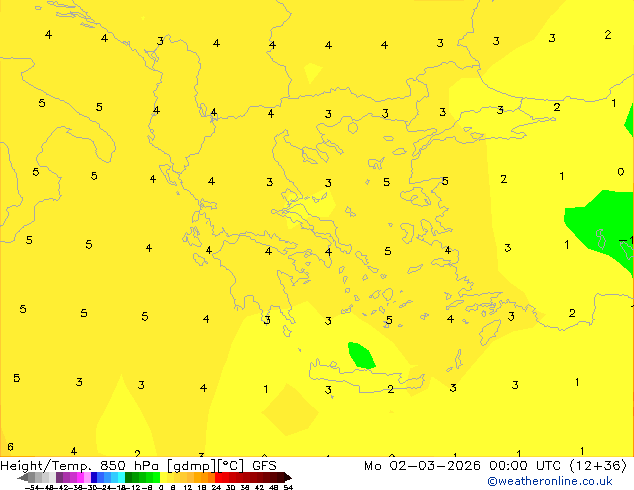Pick the dark blue swatch in the legend
This screenshot has width=634, height=490.
pos(94,477)
